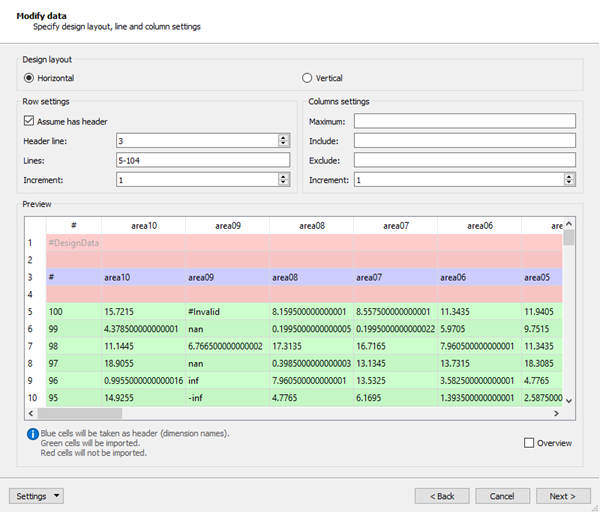Select the #Invalid cell in row 5

(x=228, y=311)
